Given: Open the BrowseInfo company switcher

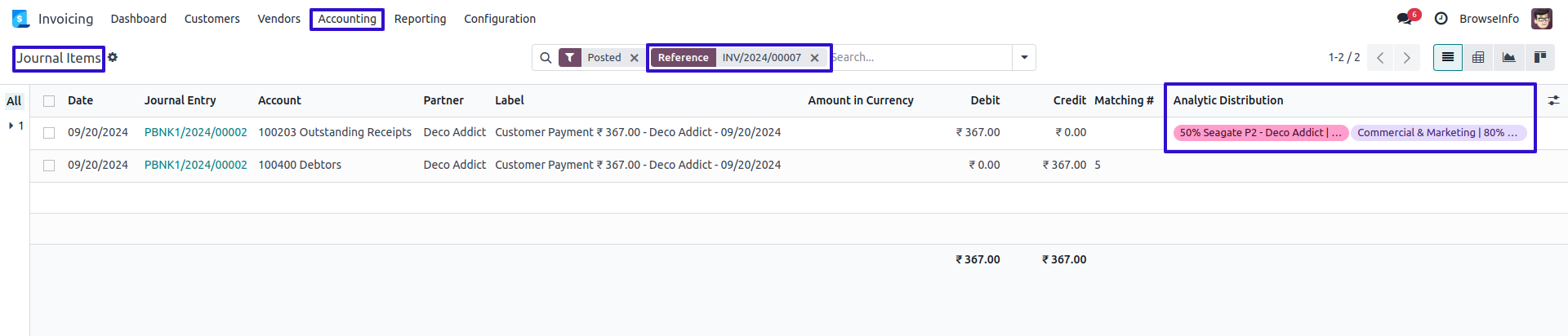Looking at the screenshot, I should click(x=1489, y=19).
